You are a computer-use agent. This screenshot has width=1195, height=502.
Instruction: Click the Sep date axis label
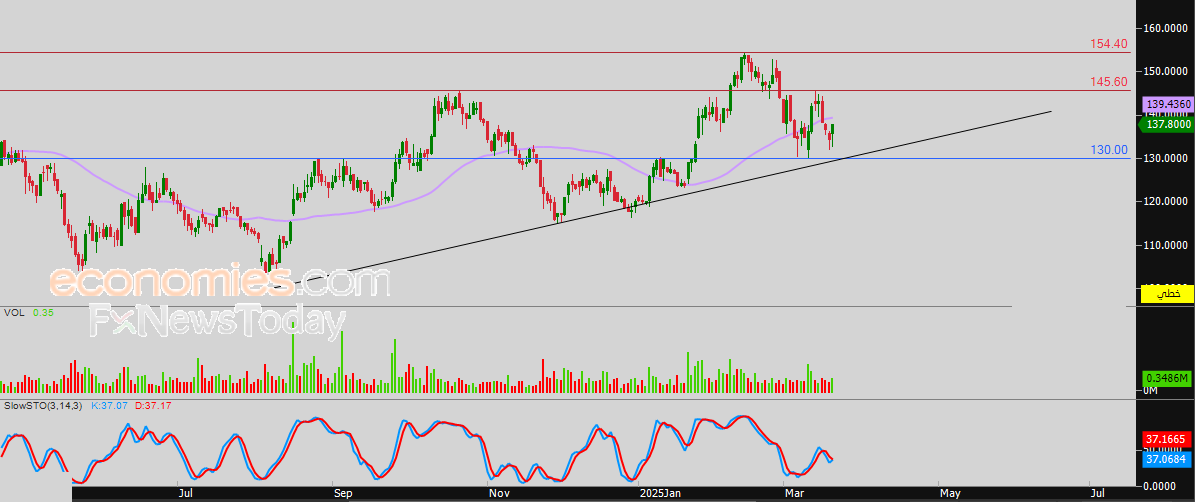tap(344, 494)
